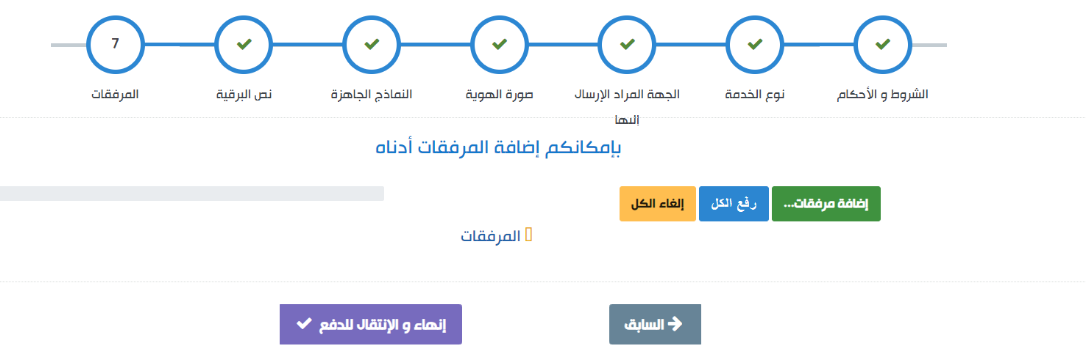Select the checkmark circle above نص البرقية
This screenshot has height=362, width=1086.
(x=243, y=44)
